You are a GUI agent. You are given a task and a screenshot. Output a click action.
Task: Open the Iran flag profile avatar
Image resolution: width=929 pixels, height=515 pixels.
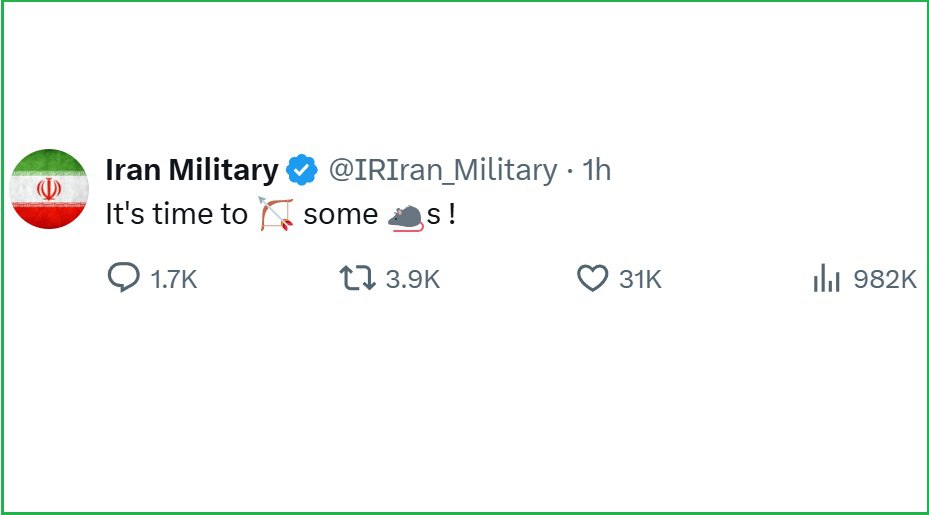(x=50, y=188)
